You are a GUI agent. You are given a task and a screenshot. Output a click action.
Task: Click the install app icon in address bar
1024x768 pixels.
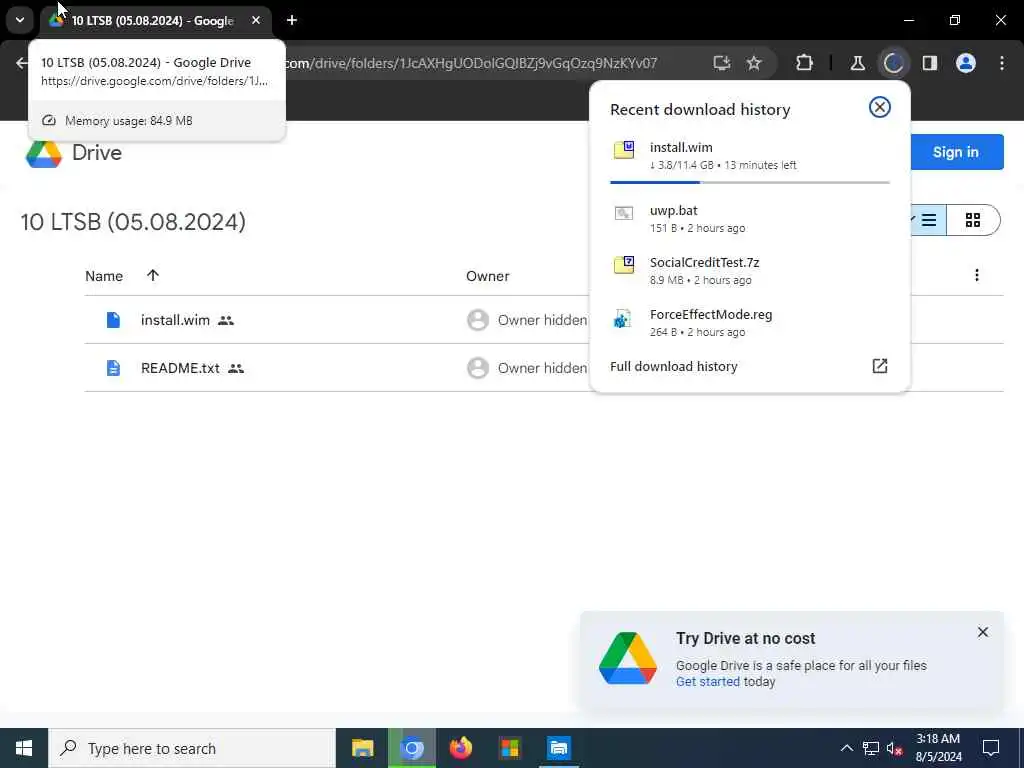coord(721,63)
